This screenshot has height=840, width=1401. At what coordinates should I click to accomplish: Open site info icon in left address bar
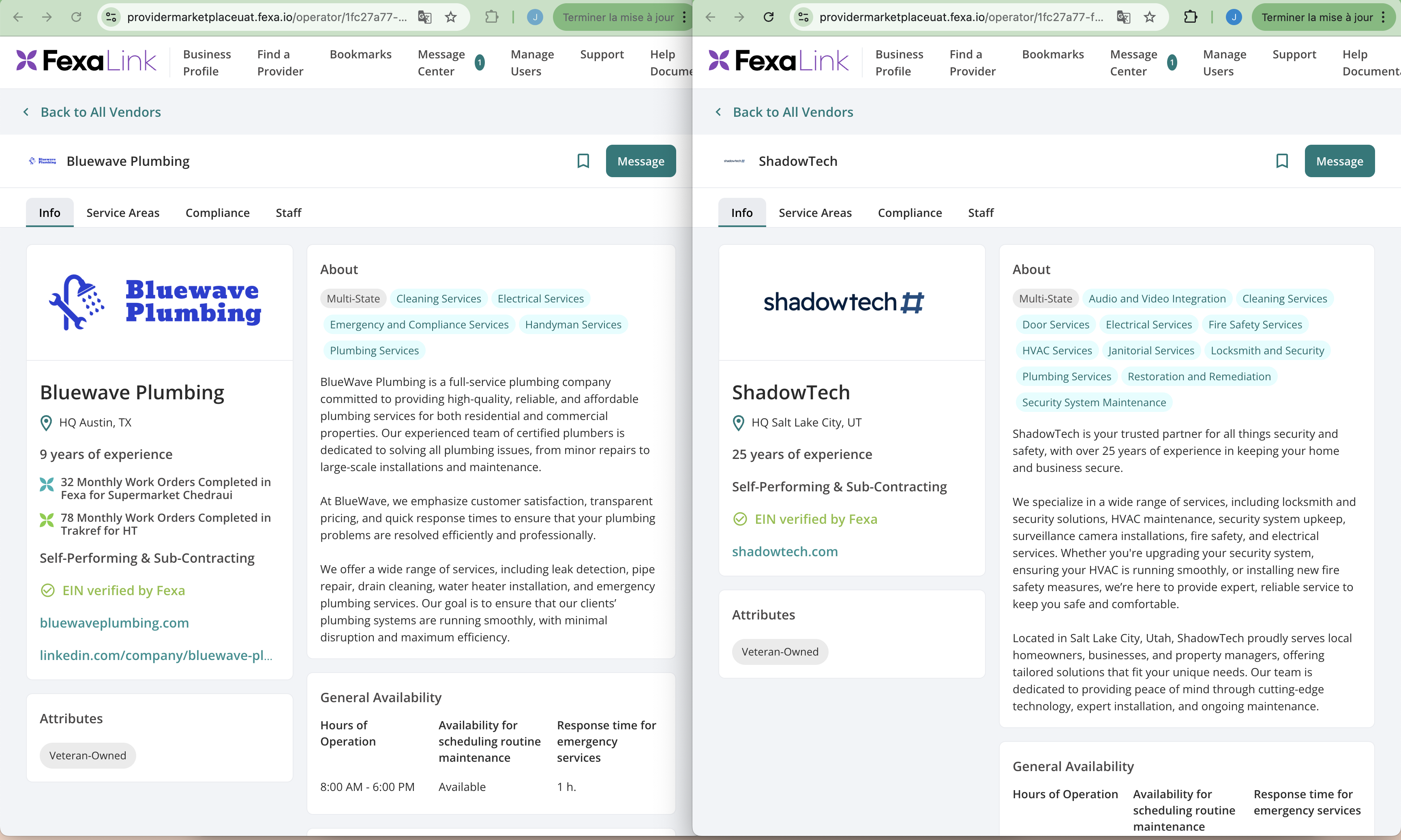click(x=111, y=17)
